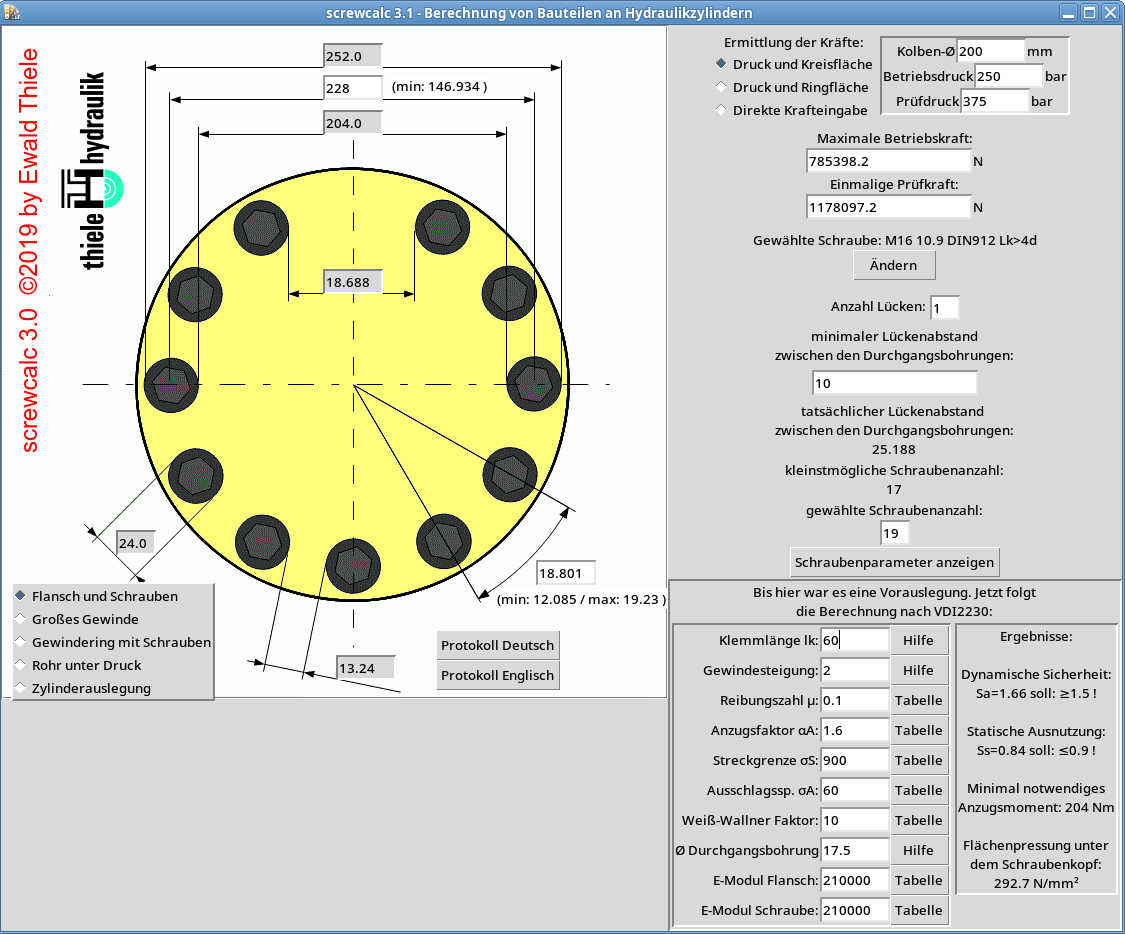This screenshot has width=1125, height=934.
Task: Open Tabelle for Streckgrenze σS
Action: pos(918,760)
